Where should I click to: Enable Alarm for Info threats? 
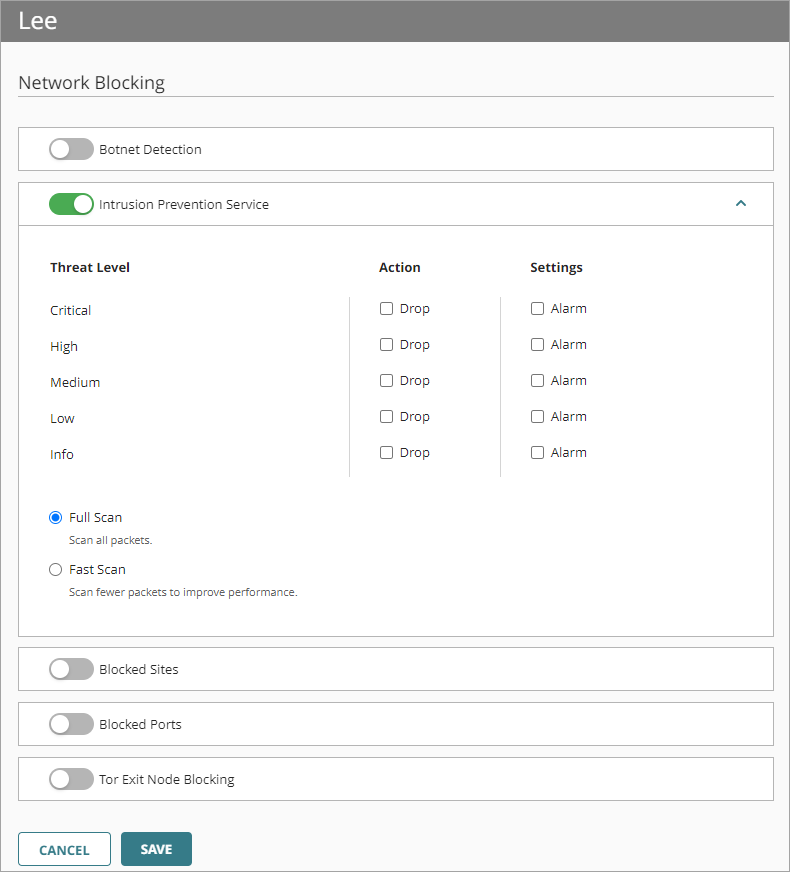tap(537, 452)
